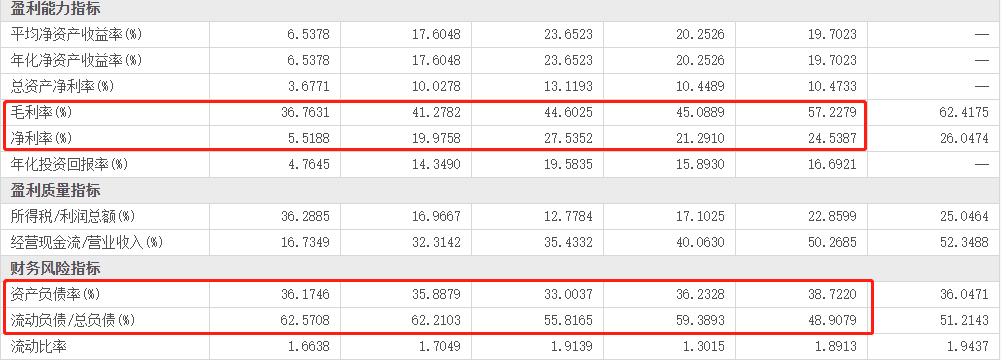Image resolution: width=1002 pixels, height=360 pixels.
Task: Click the 盈利能力指标 section header
Action: tap(56, 9)
